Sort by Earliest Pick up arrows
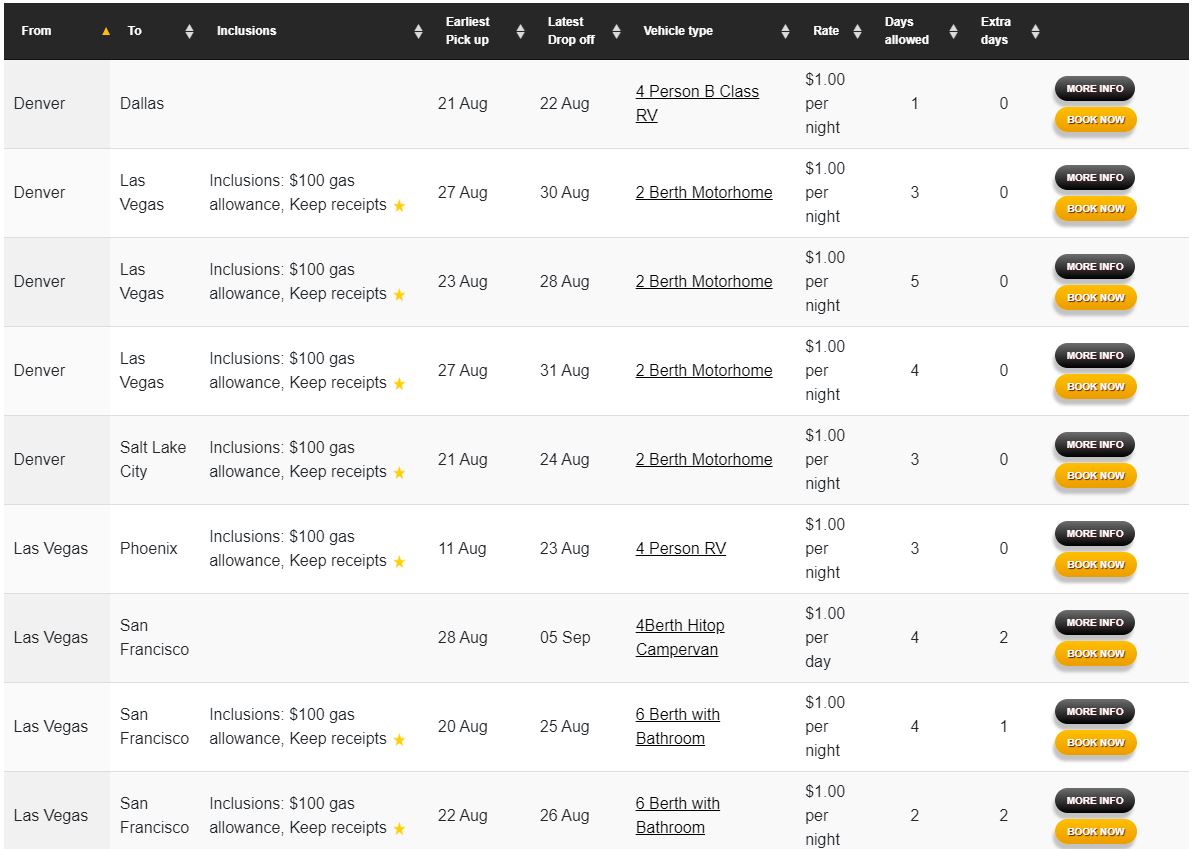This screenshot has height=849, width=1193. coord(520,31)
